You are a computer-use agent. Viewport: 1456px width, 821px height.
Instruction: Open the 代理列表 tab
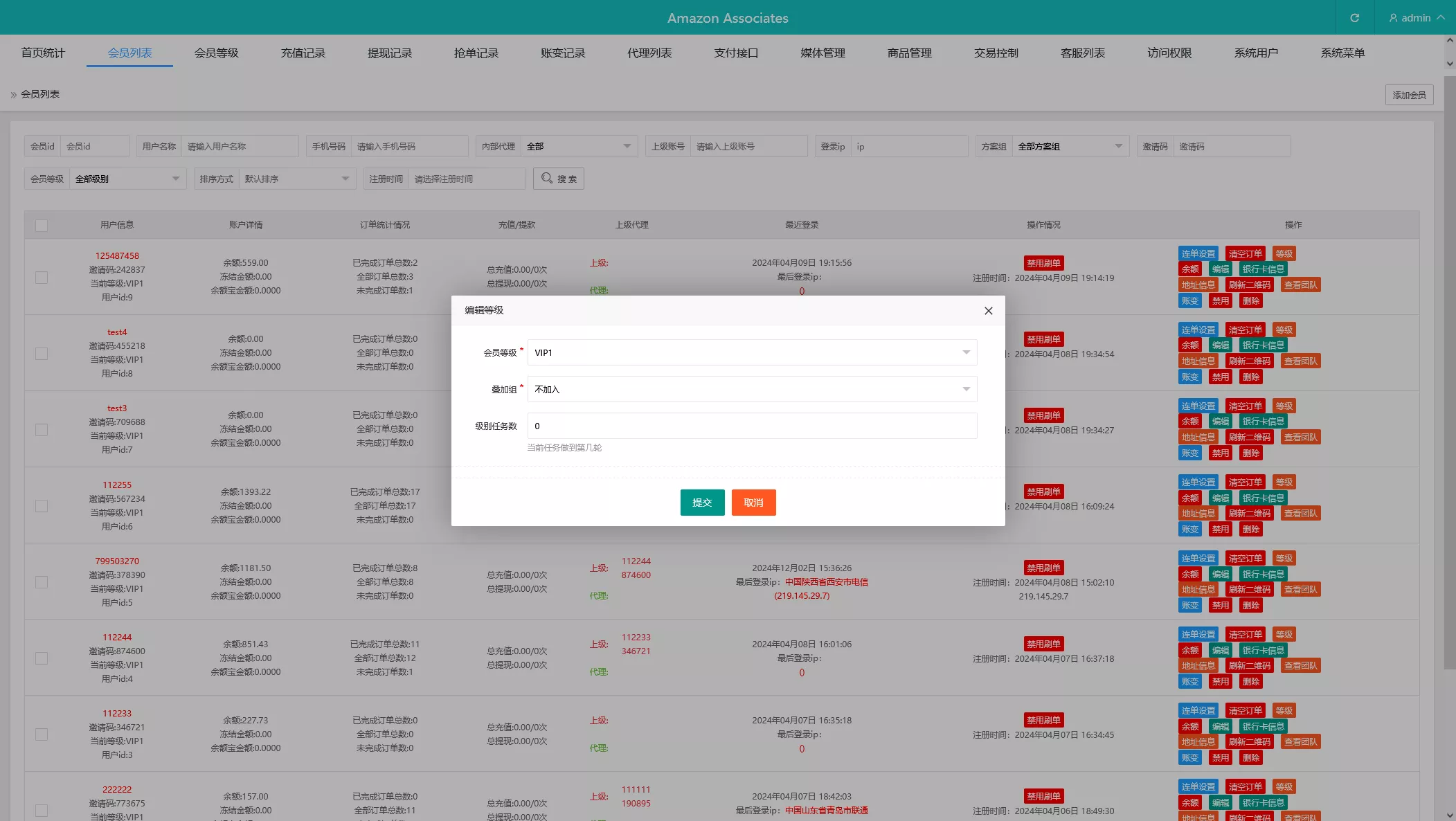click(649, 53)
